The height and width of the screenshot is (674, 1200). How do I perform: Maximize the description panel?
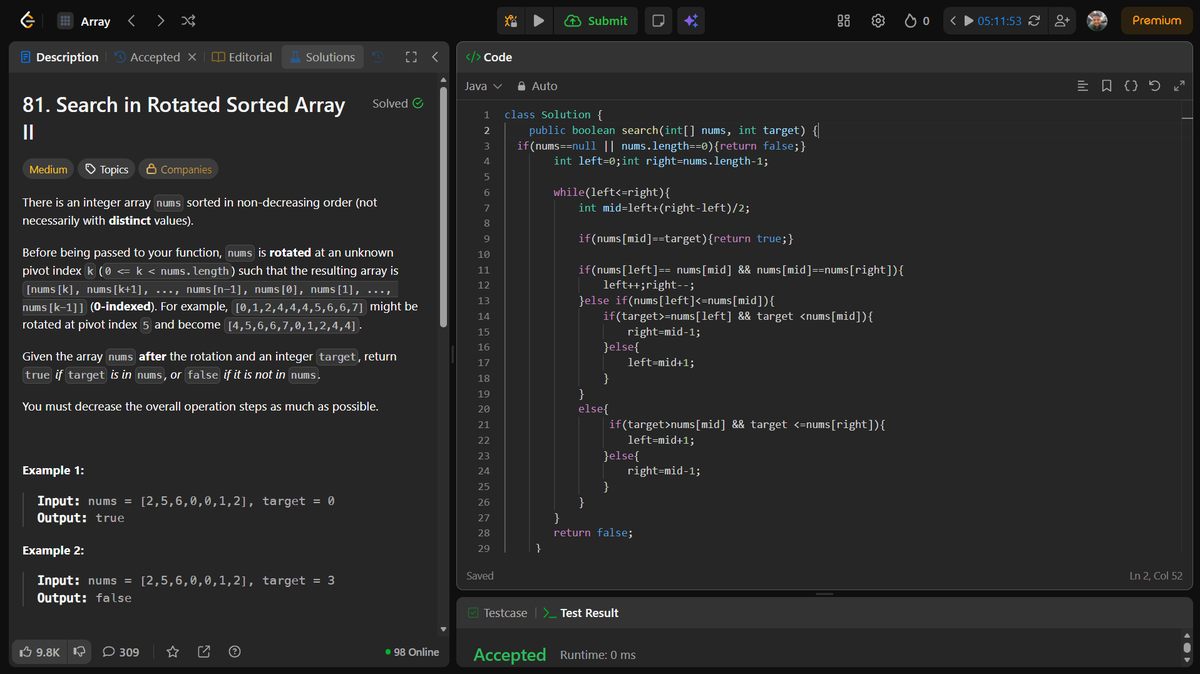410,57
